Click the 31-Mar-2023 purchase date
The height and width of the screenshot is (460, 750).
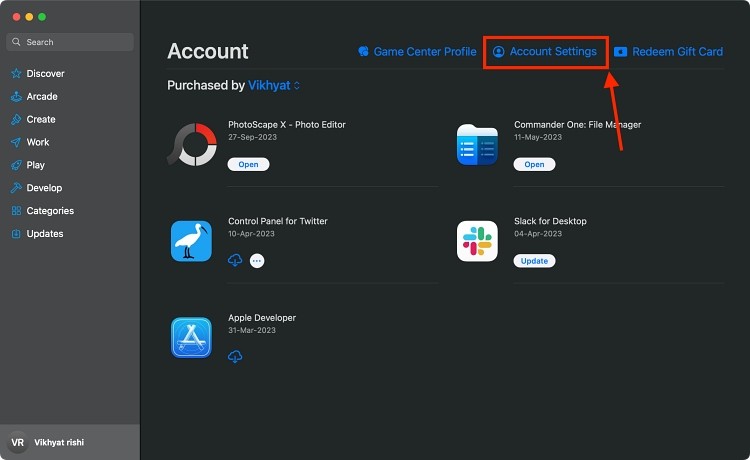click(x=252, y=330)
